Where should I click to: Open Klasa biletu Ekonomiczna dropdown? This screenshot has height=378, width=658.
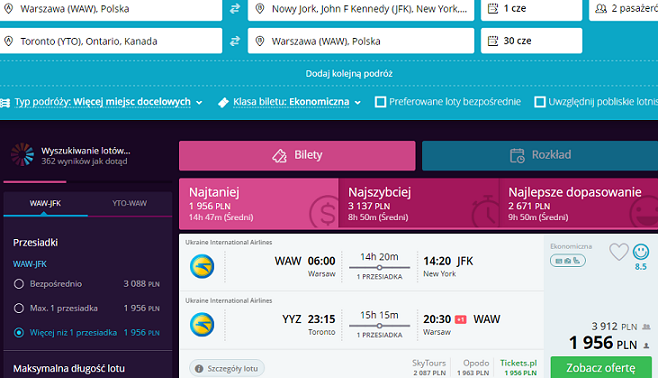coord(296,102)
